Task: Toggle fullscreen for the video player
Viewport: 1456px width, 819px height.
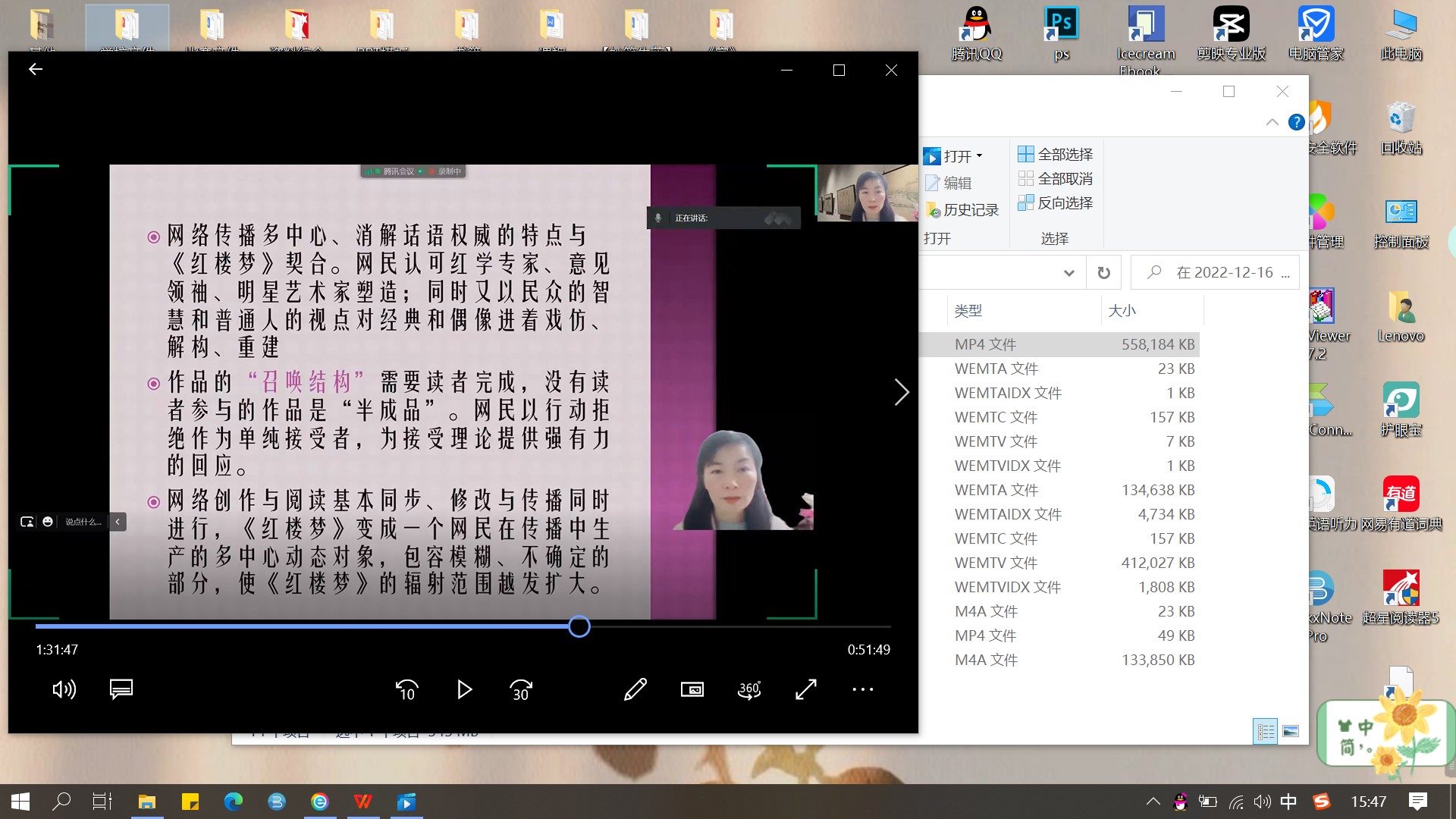Action: pos(805,689)
